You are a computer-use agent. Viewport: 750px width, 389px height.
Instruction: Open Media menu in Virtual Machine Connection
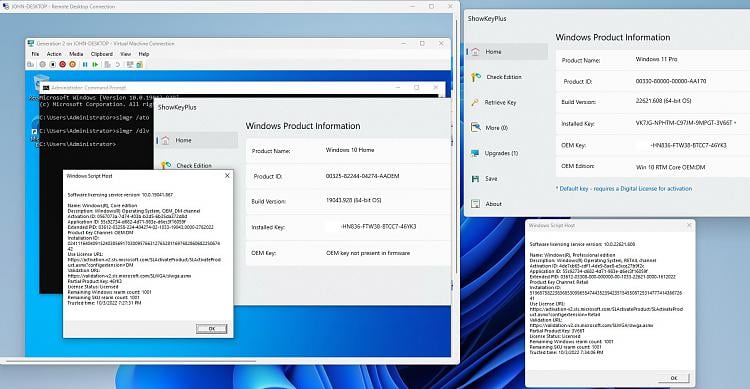tap(76, 54)
